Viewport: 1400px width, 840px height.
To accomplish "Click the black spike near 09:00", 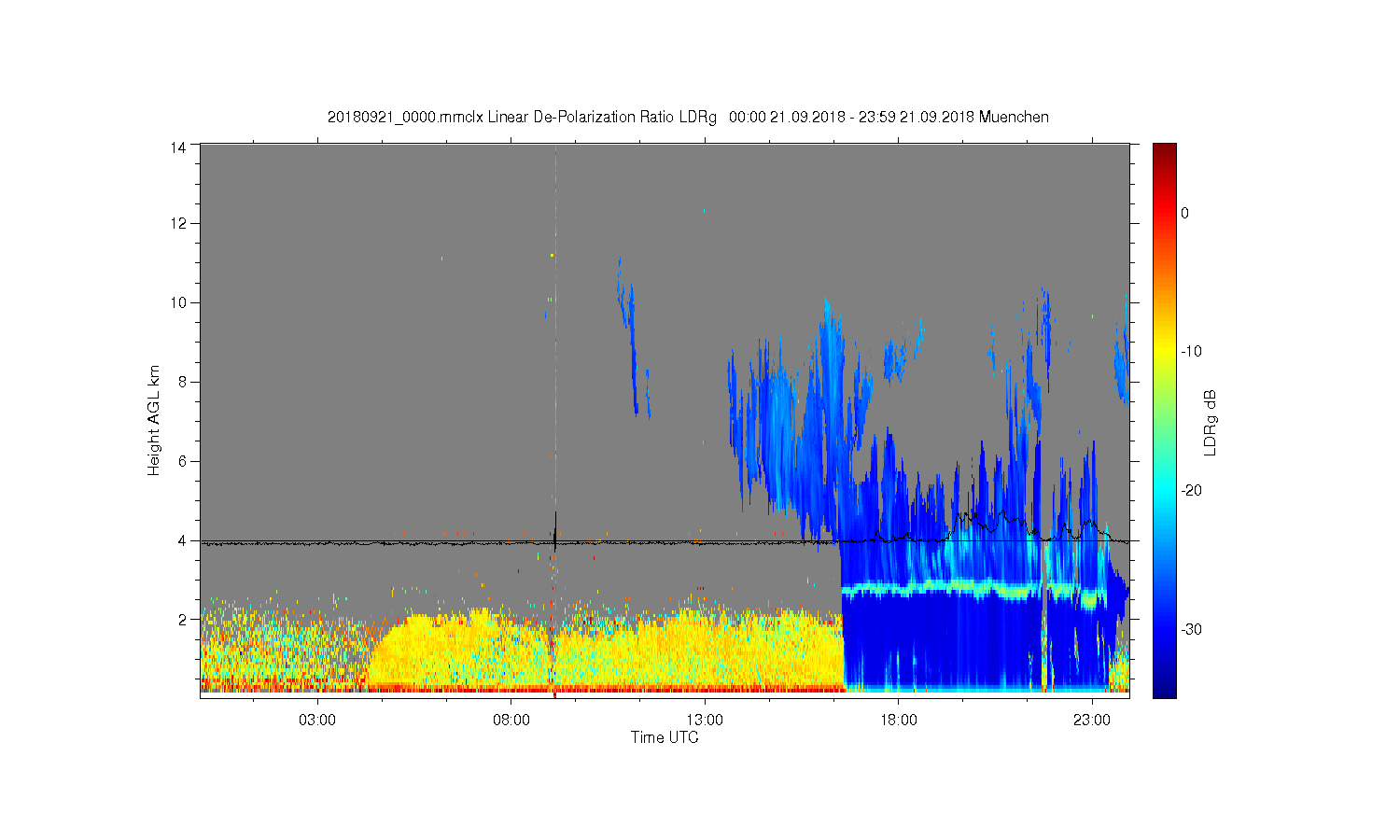I will (x=555, y=530).
